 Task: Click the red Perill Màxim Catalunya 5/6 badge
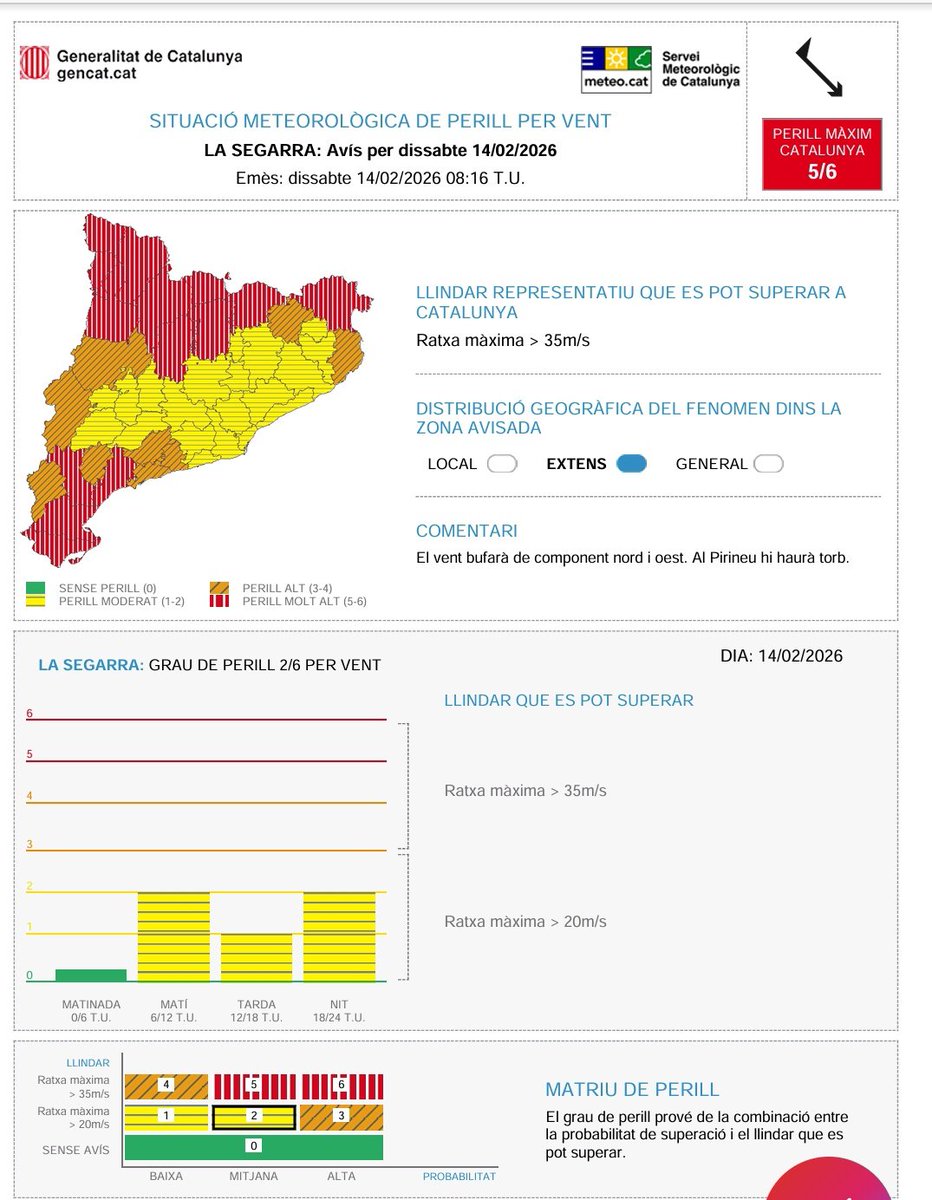pos(821,156)
